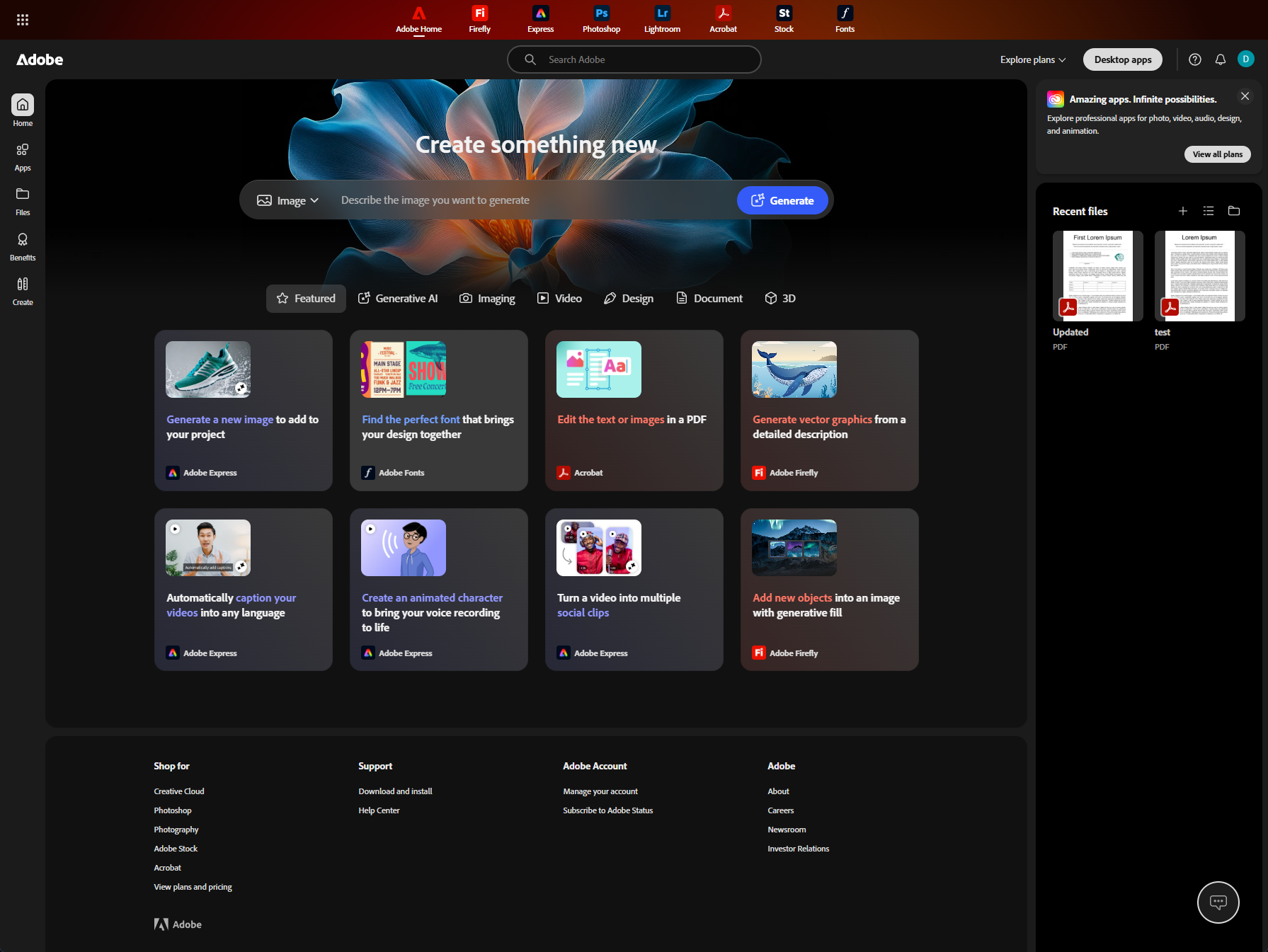This screenshot has width=1268, height=952.
Task: Open the Find the perfect font card
Action: [439, 411]
